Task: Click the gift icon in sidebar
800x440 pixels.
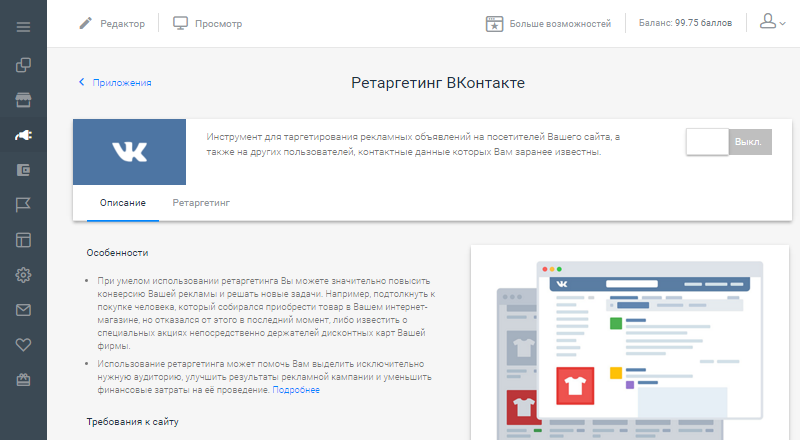Action: 23,380
